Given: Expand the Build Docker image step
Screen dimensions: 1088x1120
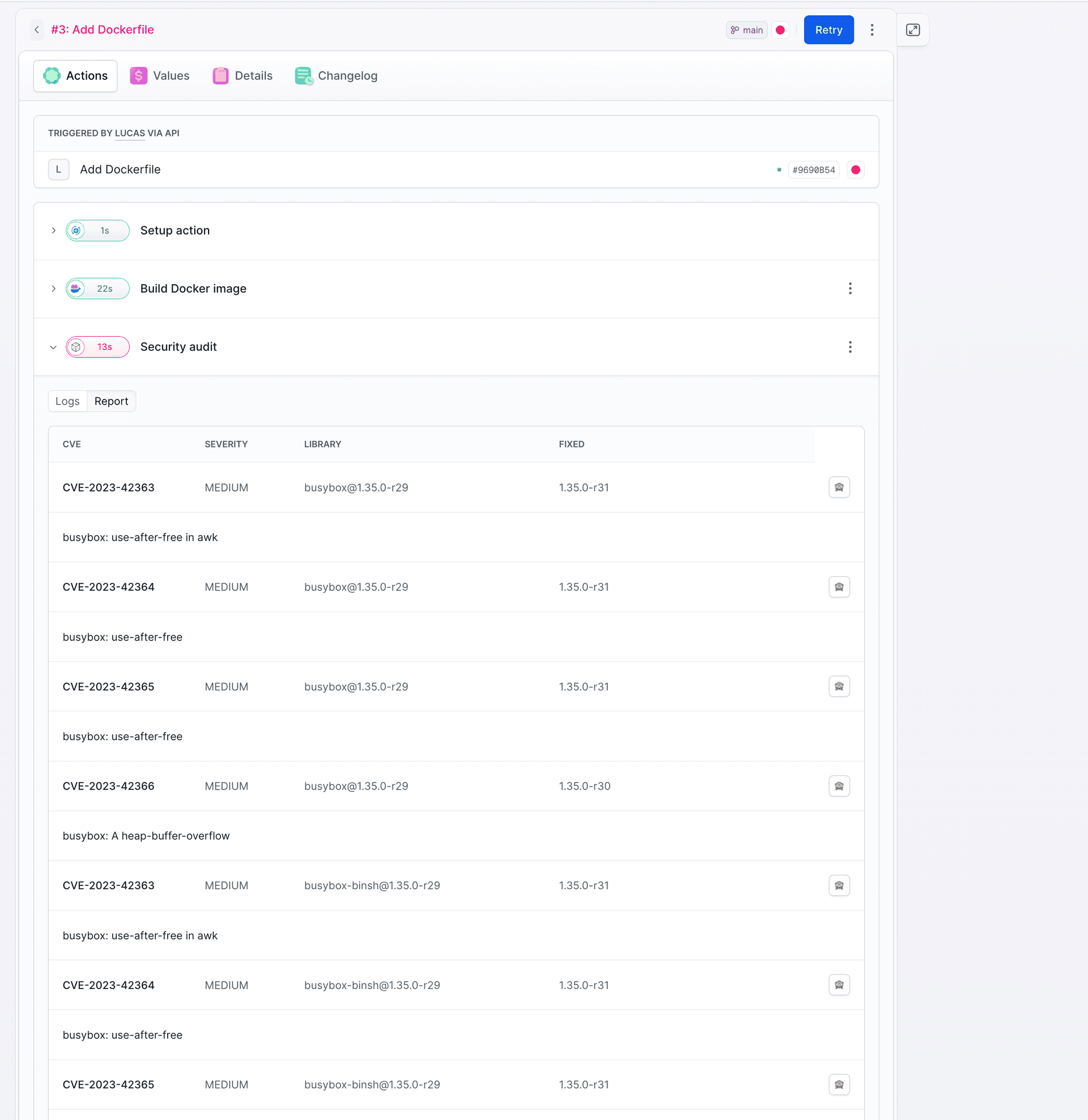Looking at the screenshot, I should pyautogui.click(x=53, y=289).
